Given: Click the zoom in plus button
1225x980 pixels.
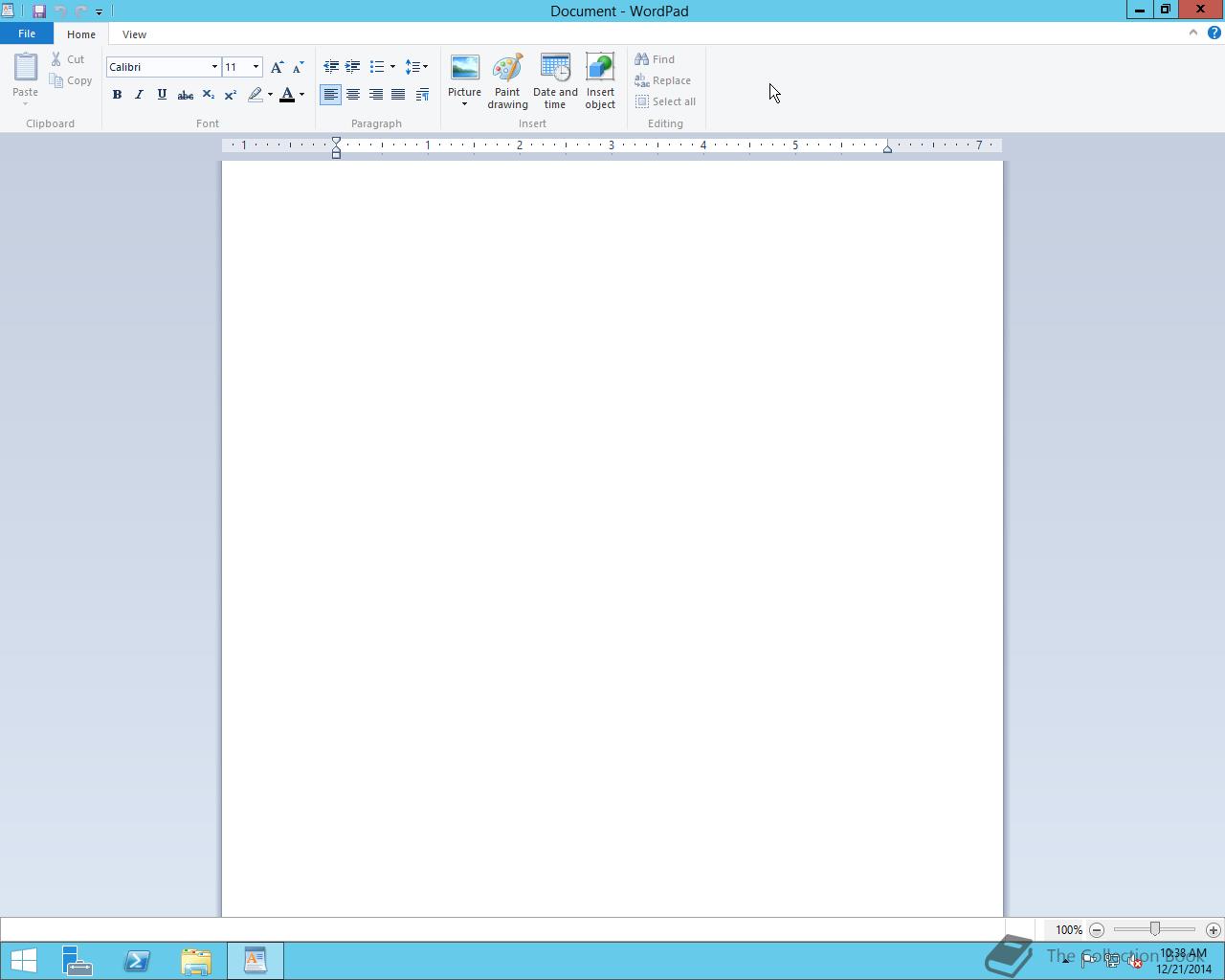Looking at the screenshot, I should click(x=1214, y=929).
